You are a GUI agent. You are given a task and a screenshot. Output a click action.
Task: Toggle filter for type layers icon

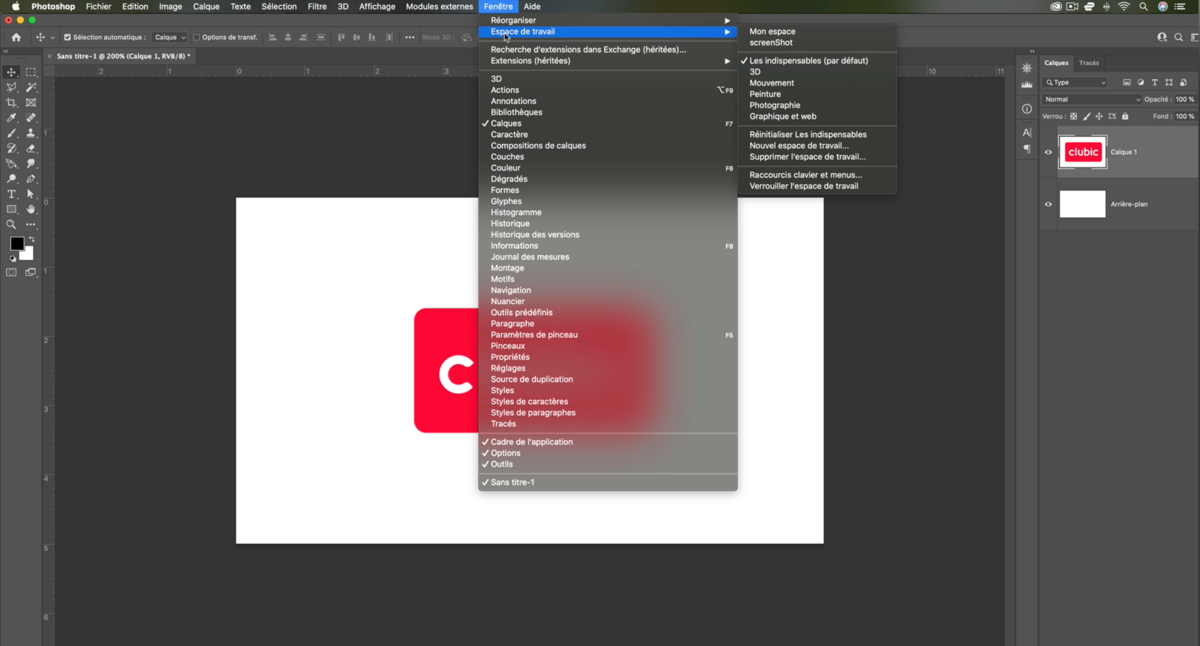point(1155,82)
